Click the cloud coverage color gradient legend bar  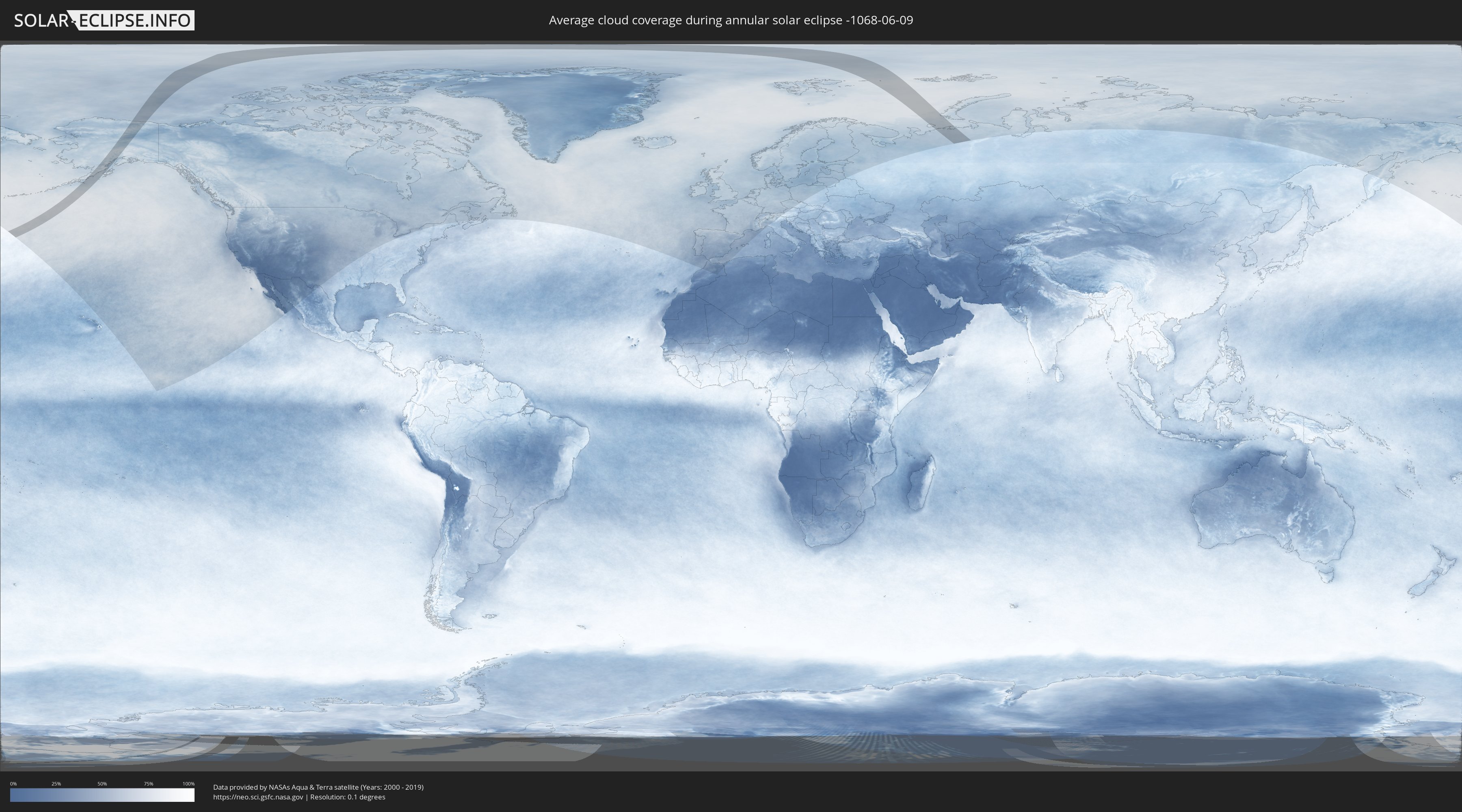click(x=102, y=795)
